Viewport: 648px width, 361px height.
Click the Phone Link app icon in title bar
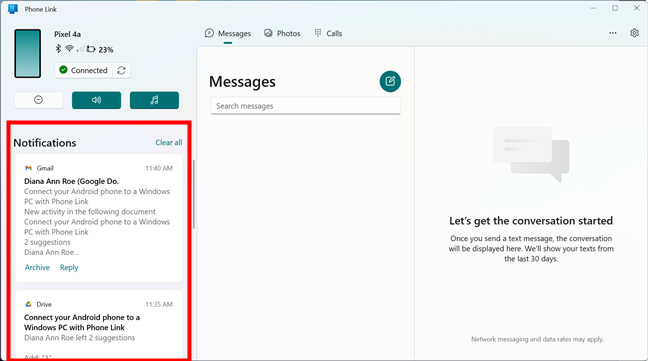pos(13,9)
